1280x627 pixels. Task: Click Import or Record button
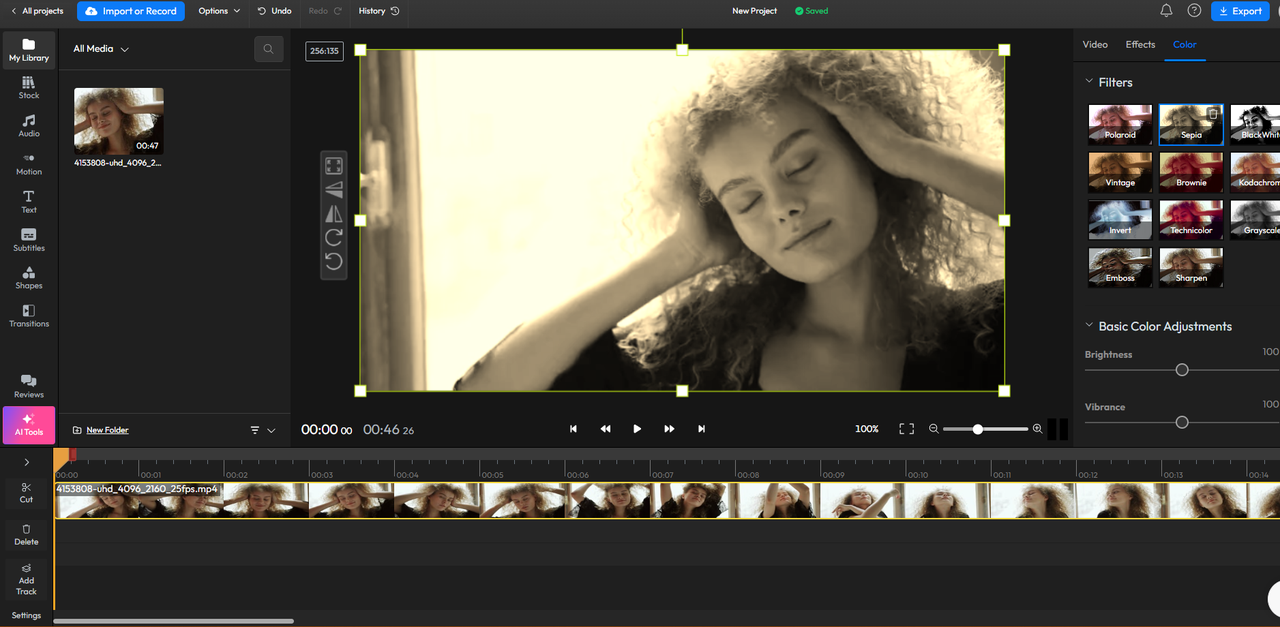click(131, 11)
